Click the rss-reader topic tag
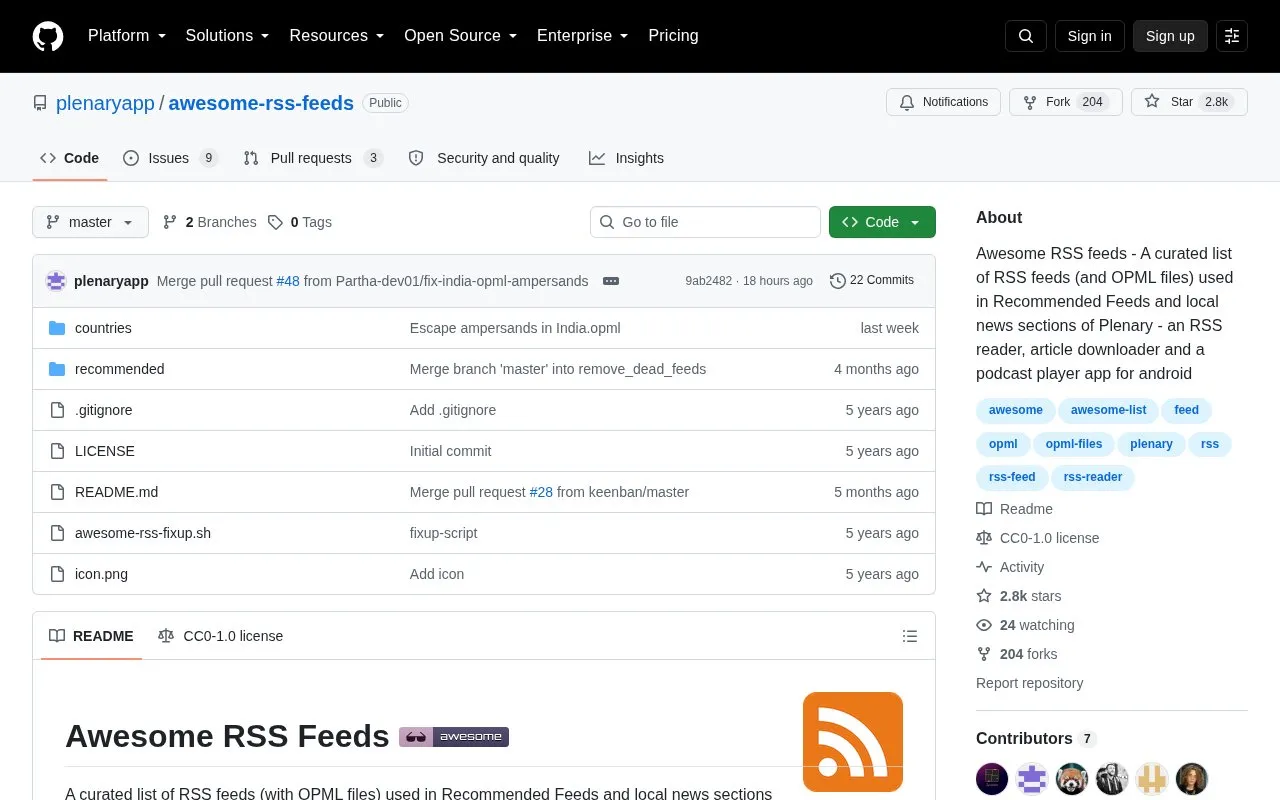 tap(1093, 477)
